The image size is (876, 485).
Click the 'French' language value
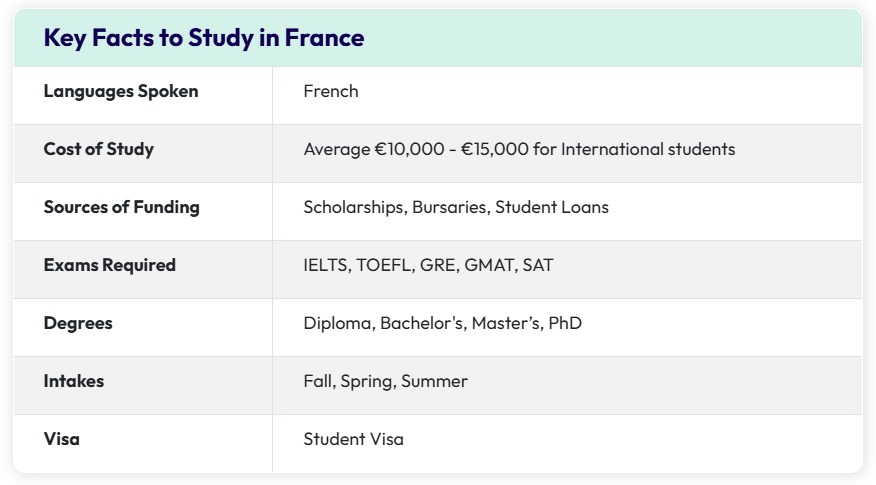click(x=331, y=91)
